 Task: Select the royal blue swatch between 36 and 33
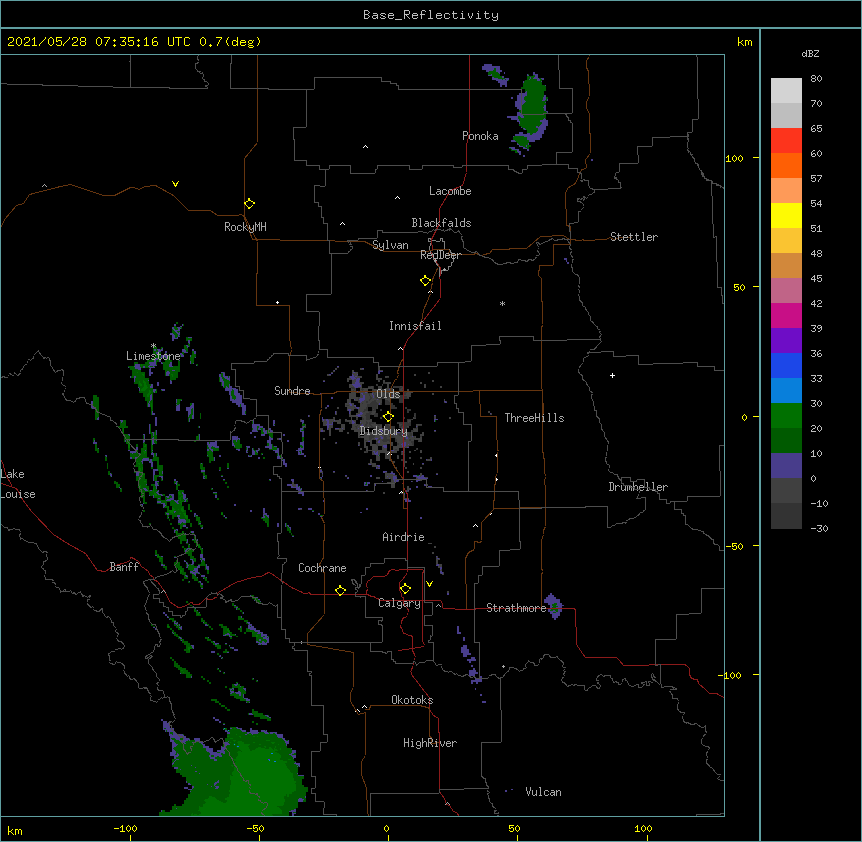pos(786,365)
